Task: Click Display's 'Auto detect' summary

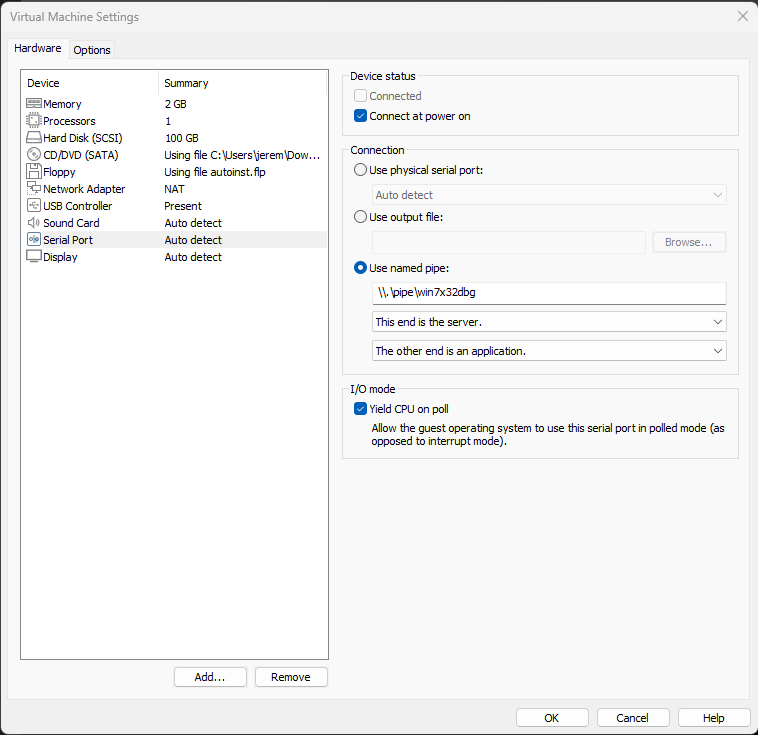Action: coord(193,257)
